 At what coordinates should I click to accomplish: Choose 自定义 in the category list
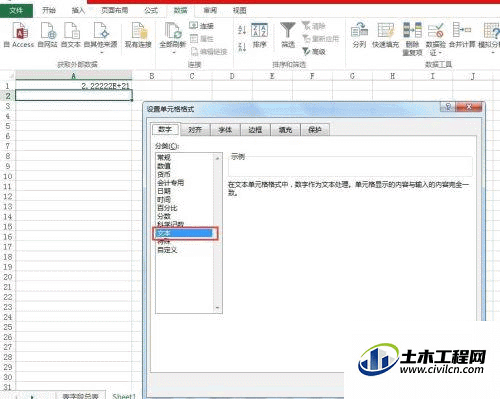pyautogui.click(x=185, y=250)
